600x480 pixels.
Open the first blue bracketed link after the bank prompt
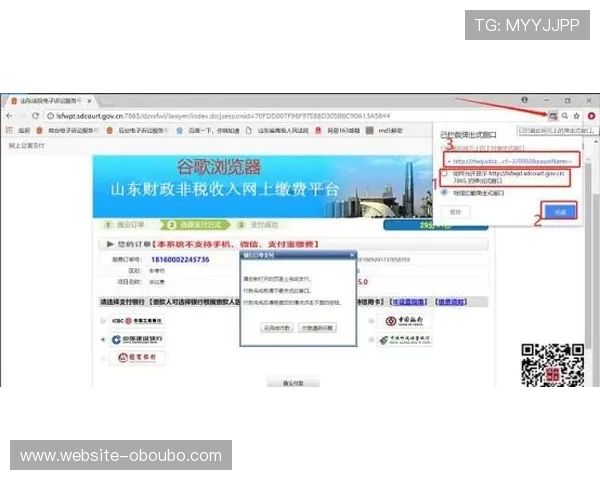click(x=409, y=302)
